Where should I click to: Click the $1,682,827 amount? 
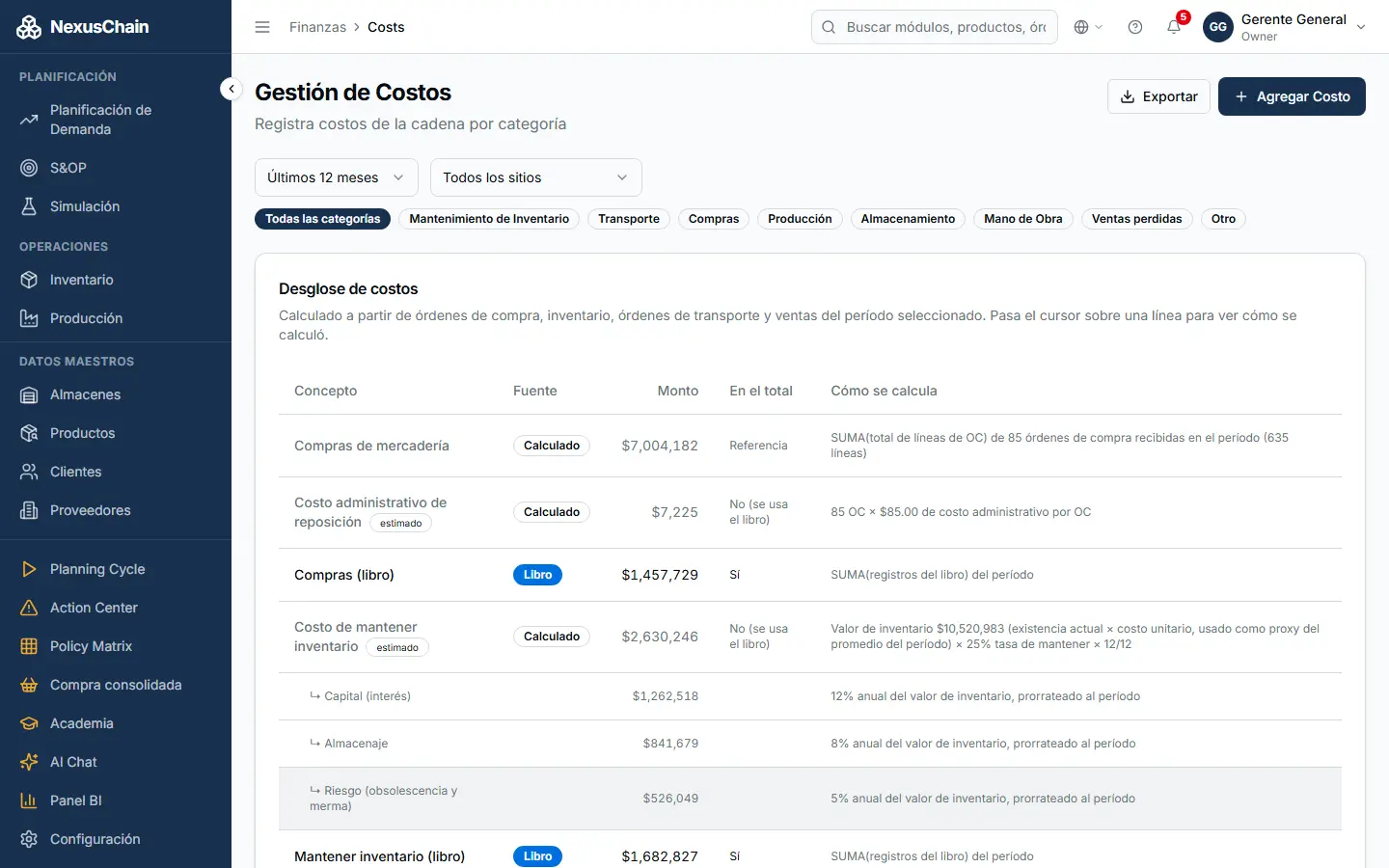660,856
